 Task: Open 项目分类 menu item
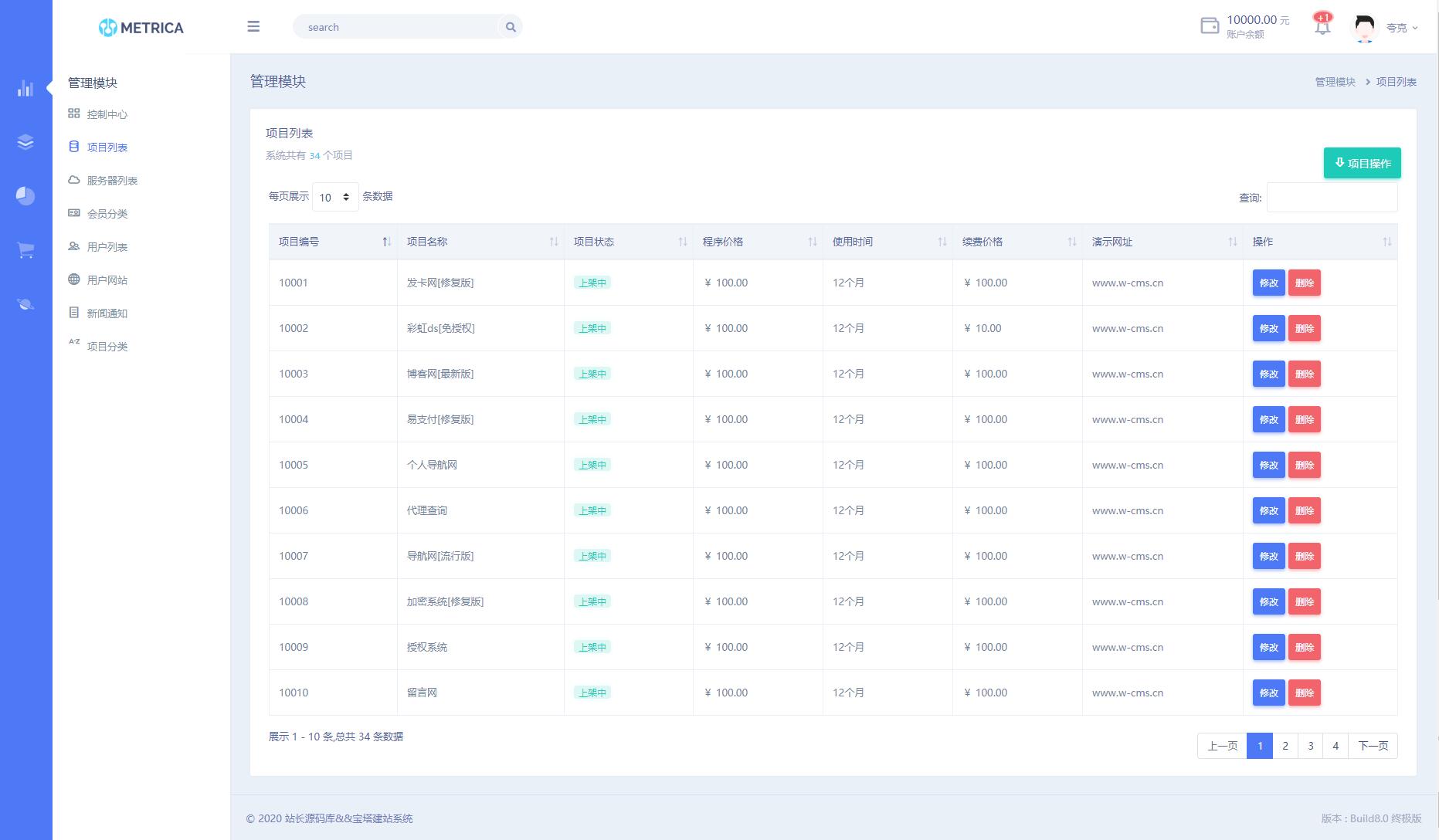[107, 347]
